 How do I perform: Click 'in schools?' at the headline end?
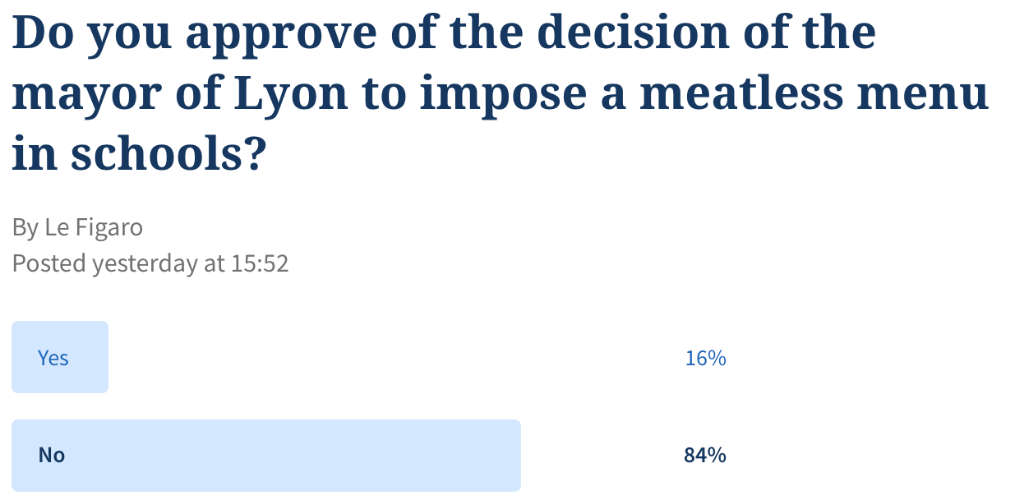[139, 154]
